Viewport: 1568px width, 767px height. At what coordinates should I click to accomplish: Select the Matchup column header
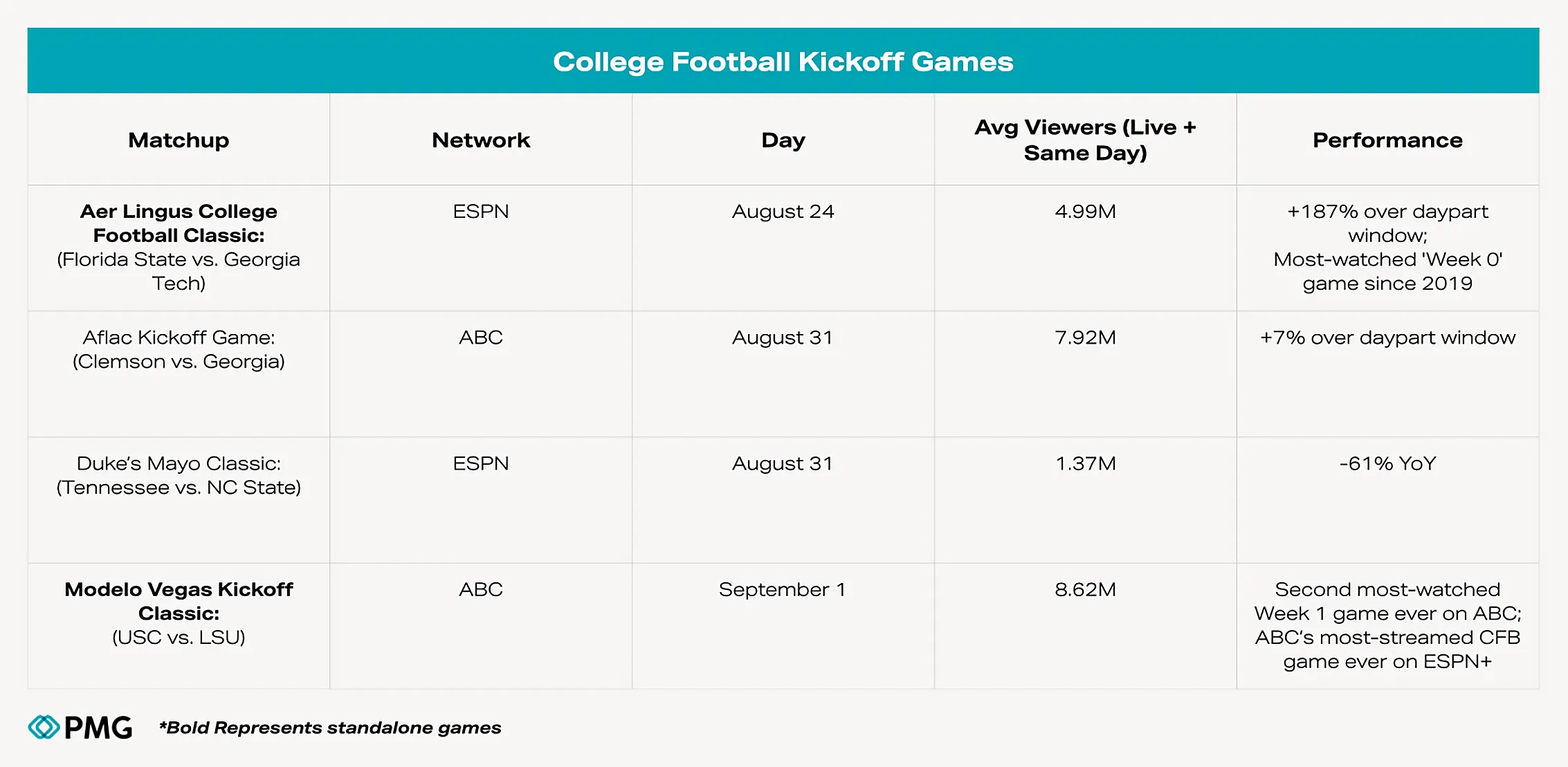pos(179,140)
